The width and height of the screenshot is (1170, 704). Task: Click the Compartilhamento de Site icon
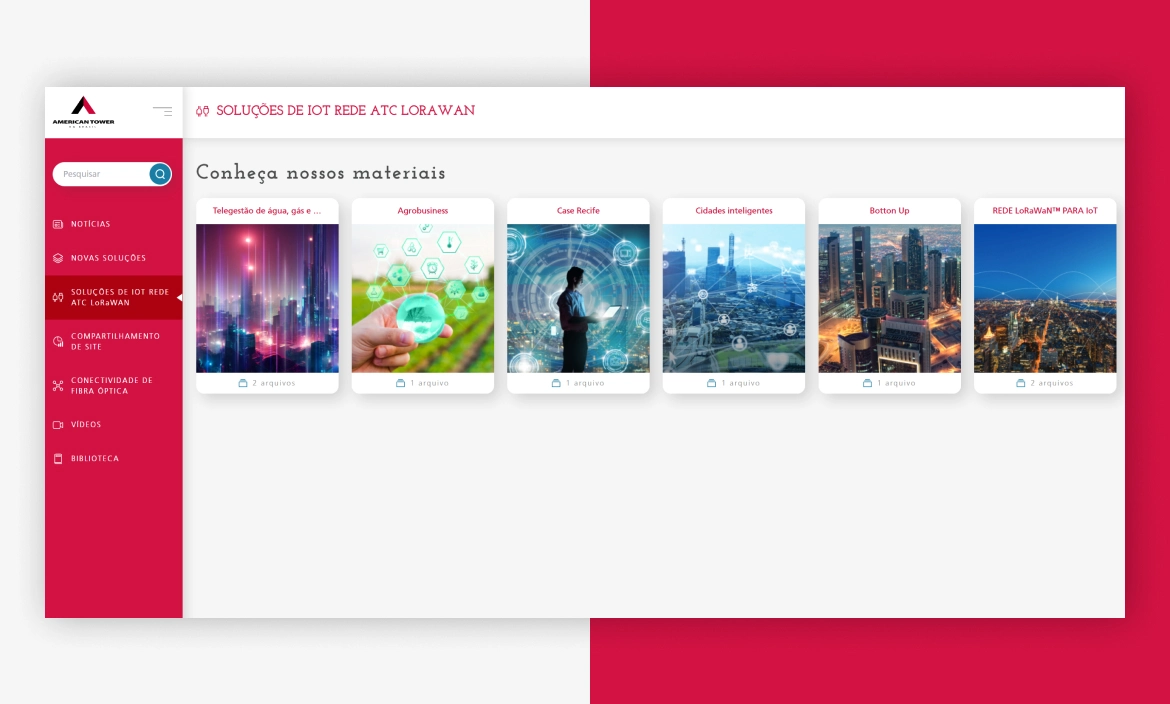[x=58, y=342]
